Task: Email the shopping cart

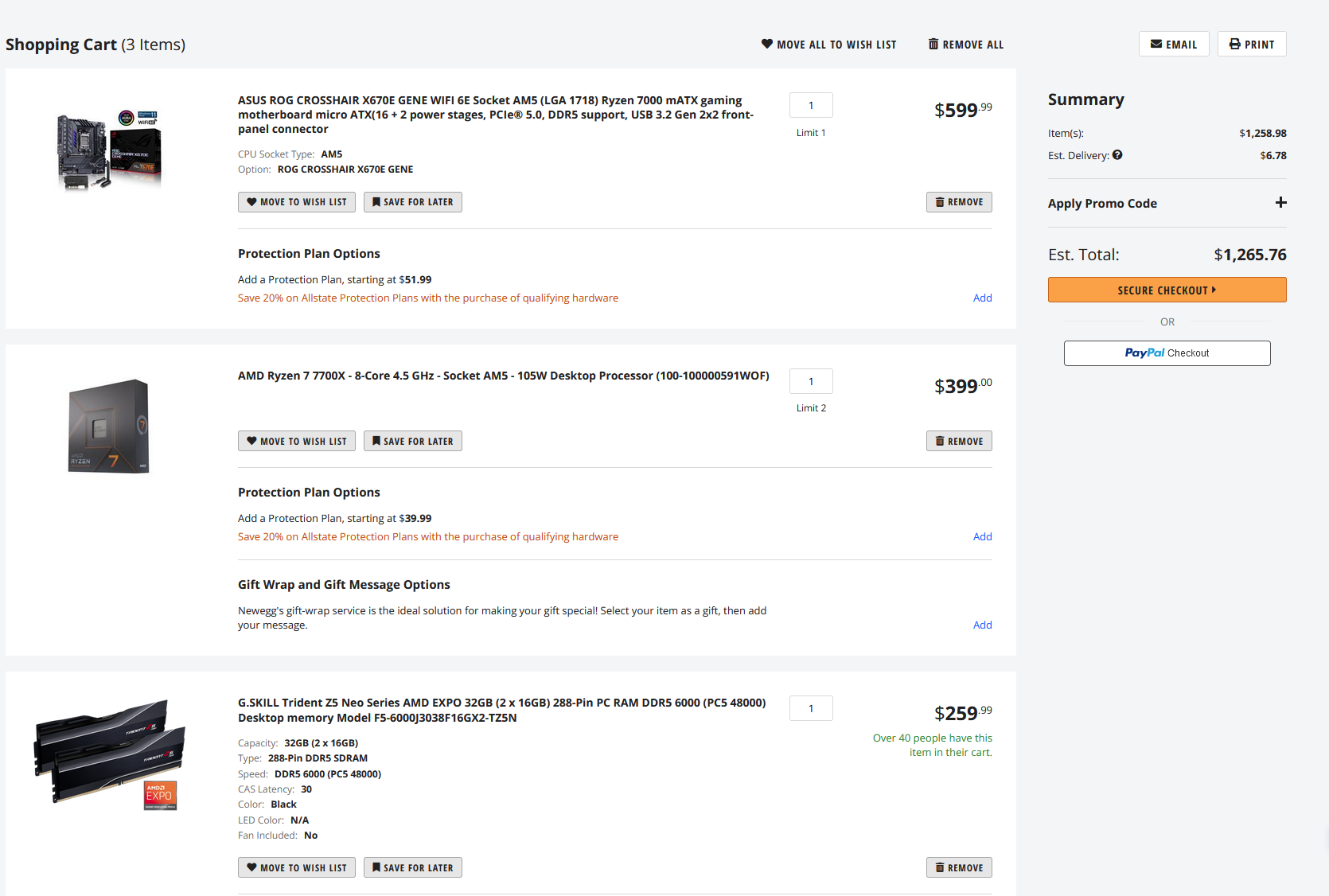Action: click(1173, 45)
